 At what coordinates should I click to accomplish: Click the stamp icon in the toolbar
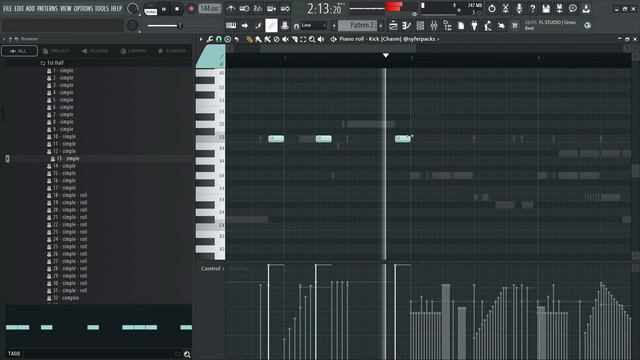[x=285, y=25]
